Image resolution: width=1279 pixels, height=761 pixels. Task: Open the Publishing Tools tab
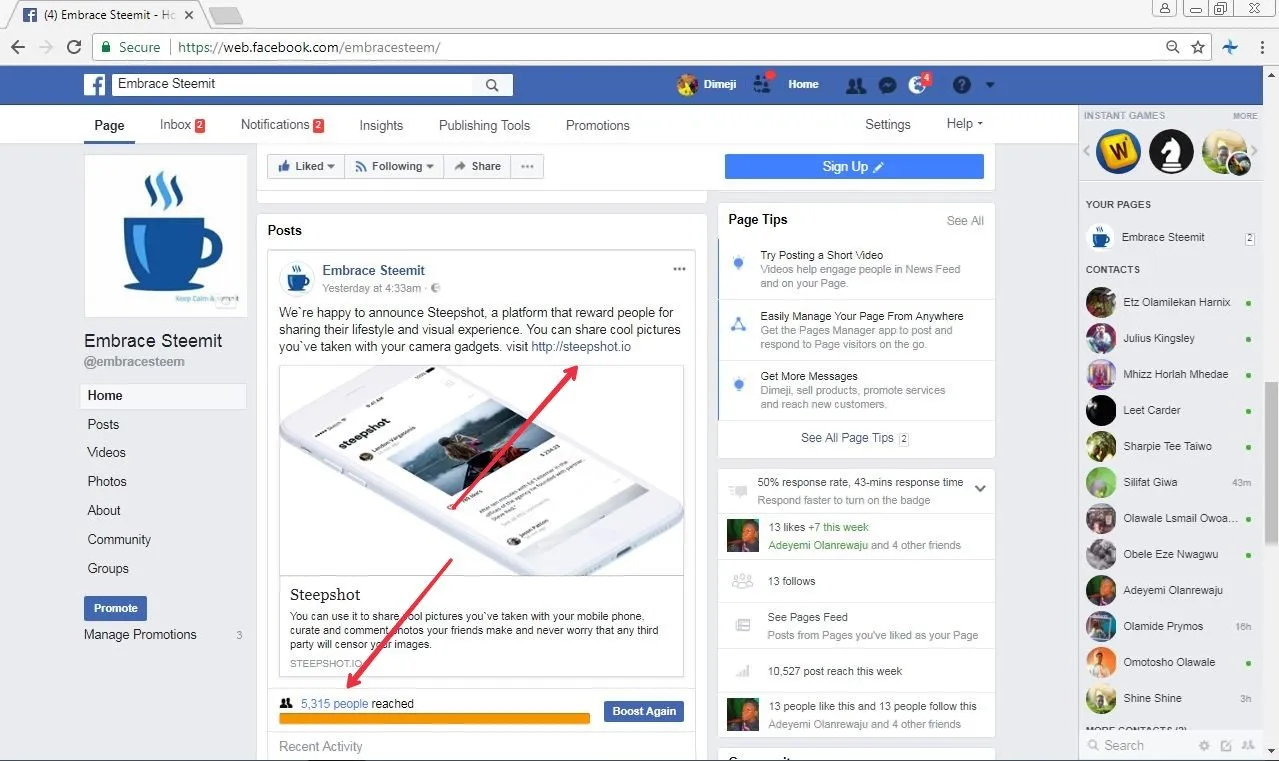coord(484,125)
